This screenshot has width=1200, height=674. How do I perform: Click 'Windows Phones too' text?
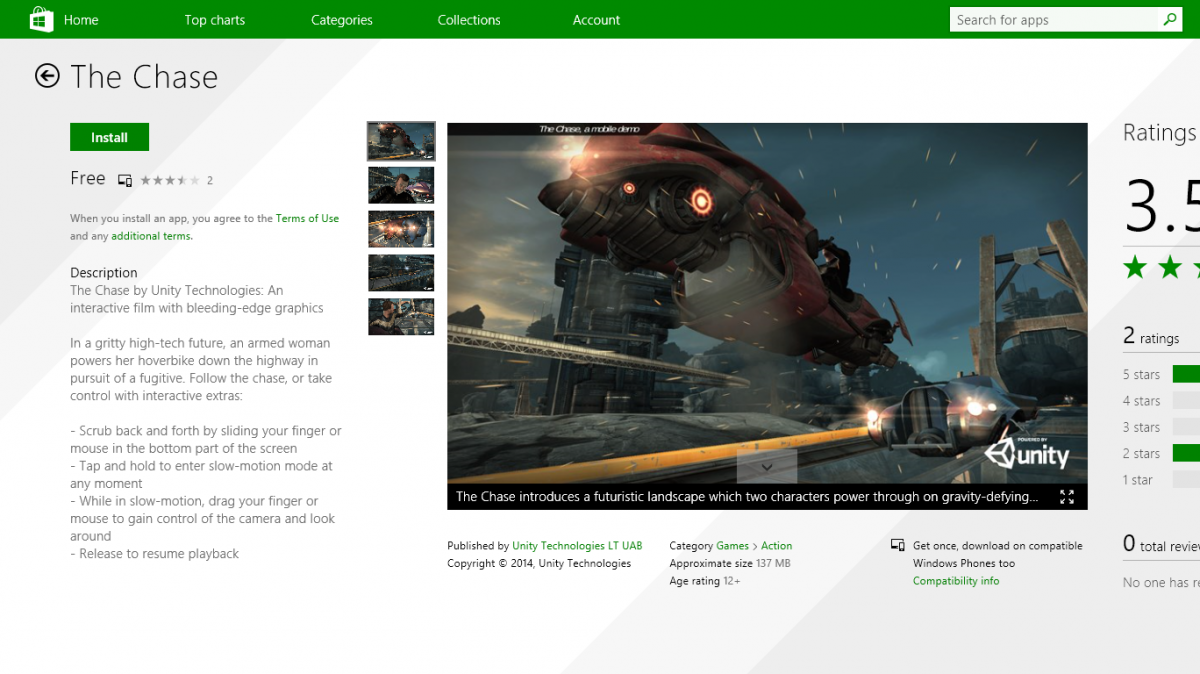964,563
